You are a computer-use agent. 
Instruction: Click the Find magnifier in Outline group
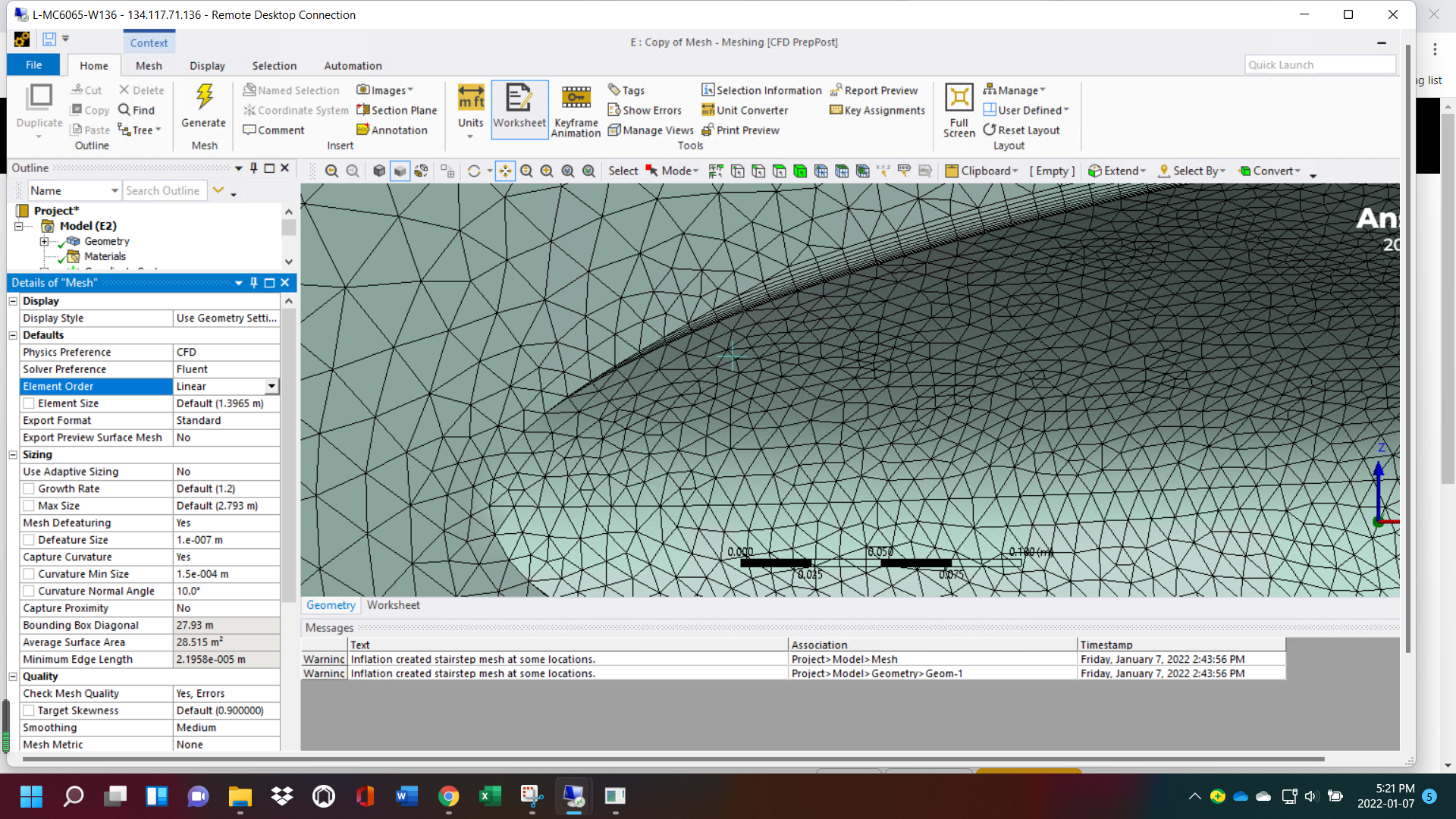coord(136,110)
